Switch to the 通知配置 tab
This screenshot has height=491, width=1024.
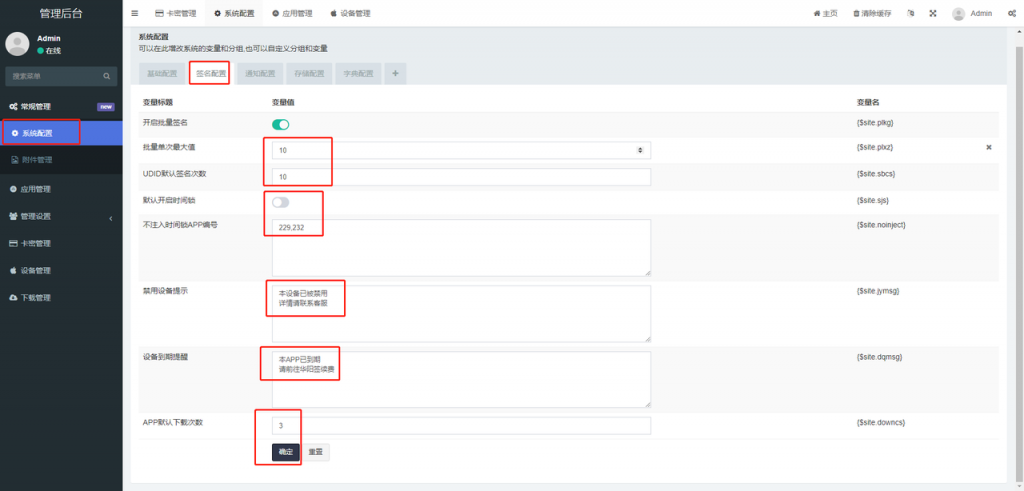point(260,73)
